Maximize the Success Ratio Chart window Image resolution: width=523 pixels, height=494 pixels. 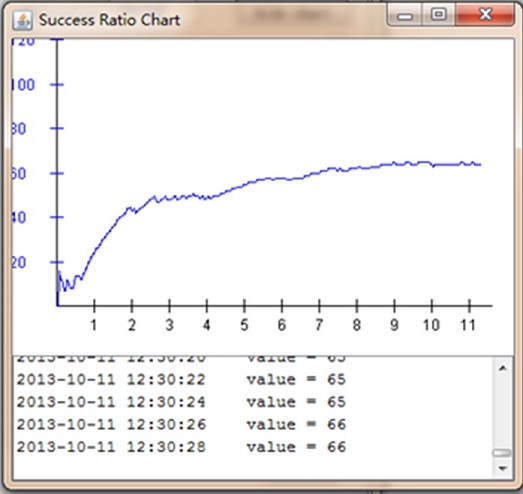pyautogui.click(x=438, y=15)
